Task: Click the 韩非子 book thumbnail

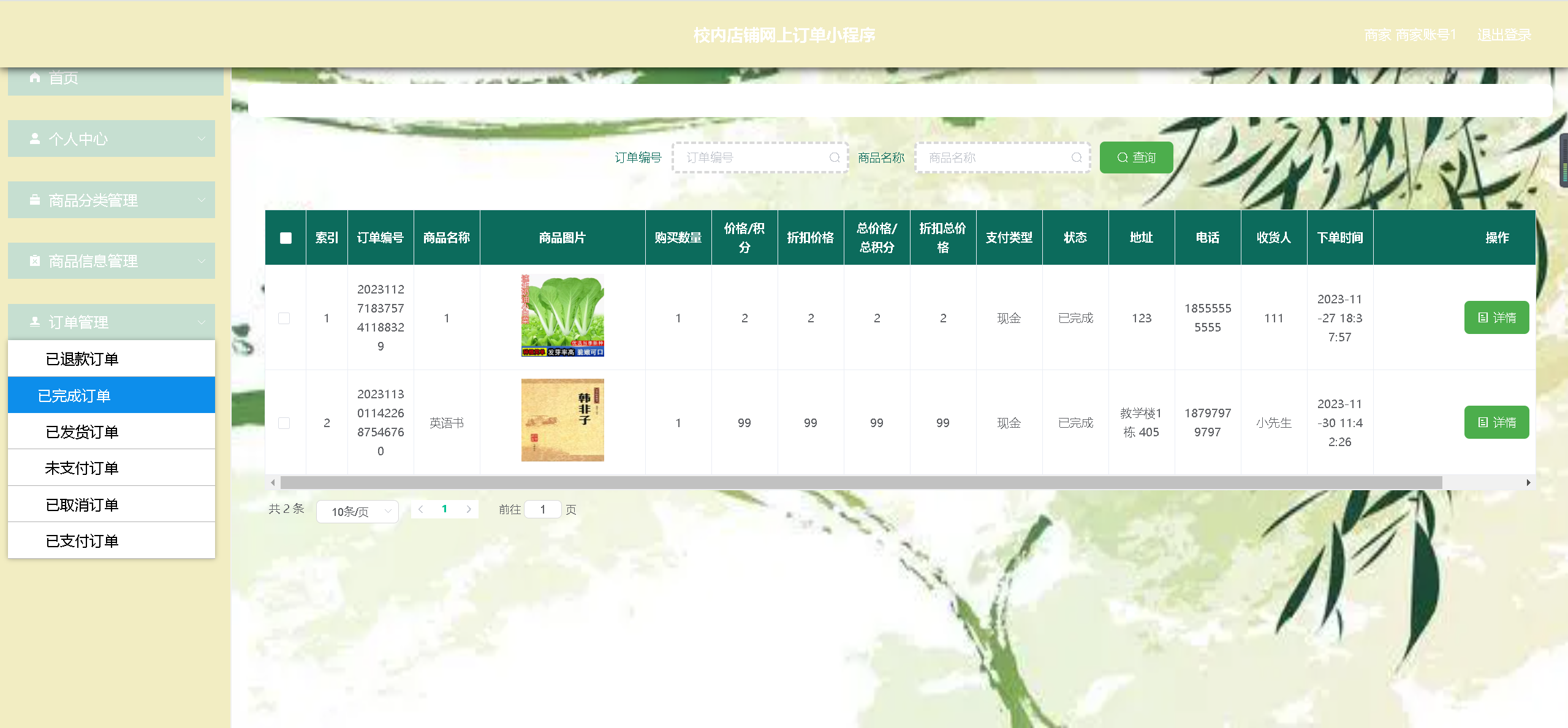Action: tap(562, 420)
